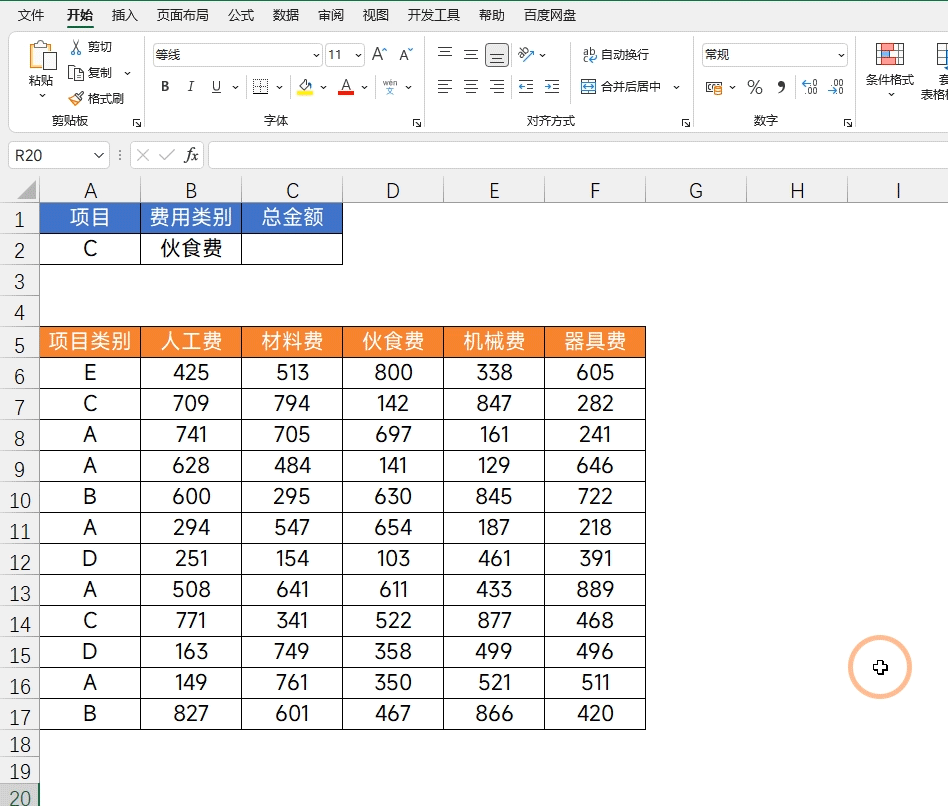Switch to 公式 Formulas tab
The width and height of the screenshot is (948, 806).
tap(241, 15)
